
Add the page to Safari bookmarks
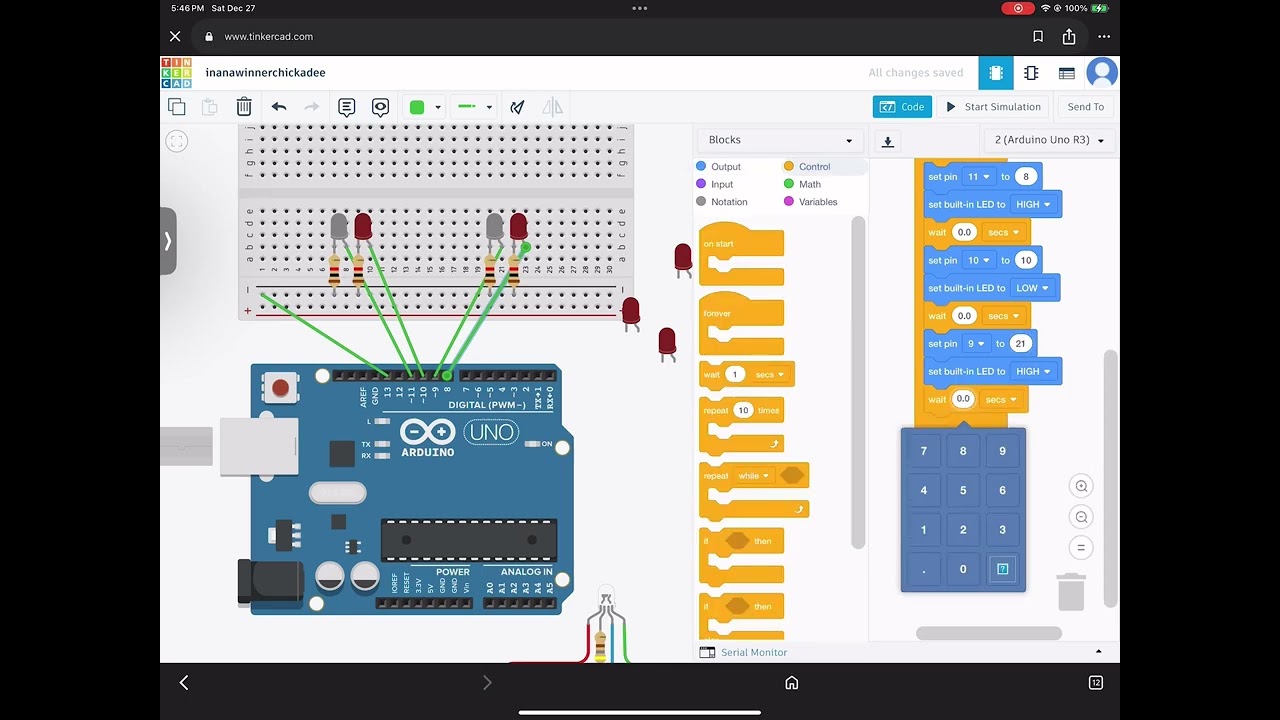pos(1038,37)
